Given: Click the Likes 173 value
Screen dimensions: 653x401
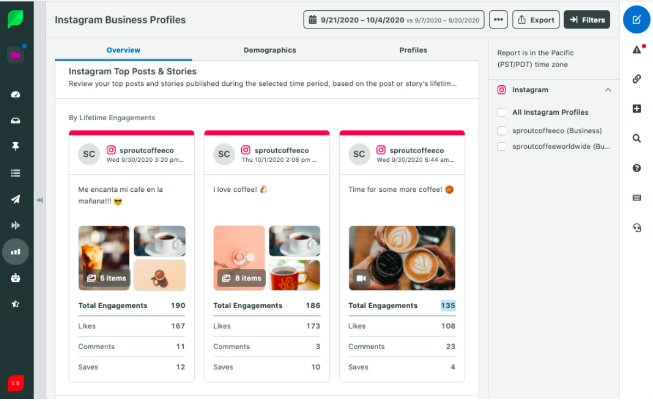Looking at the screenshot, I should [x=313, y=326].
